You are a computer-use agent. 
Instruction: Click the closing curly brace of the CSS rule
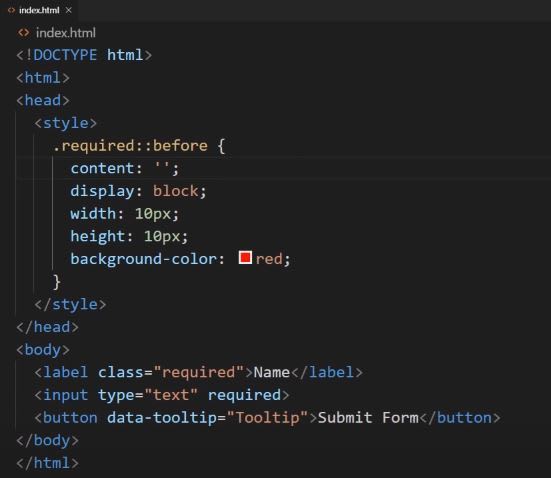tap(57, 282)
